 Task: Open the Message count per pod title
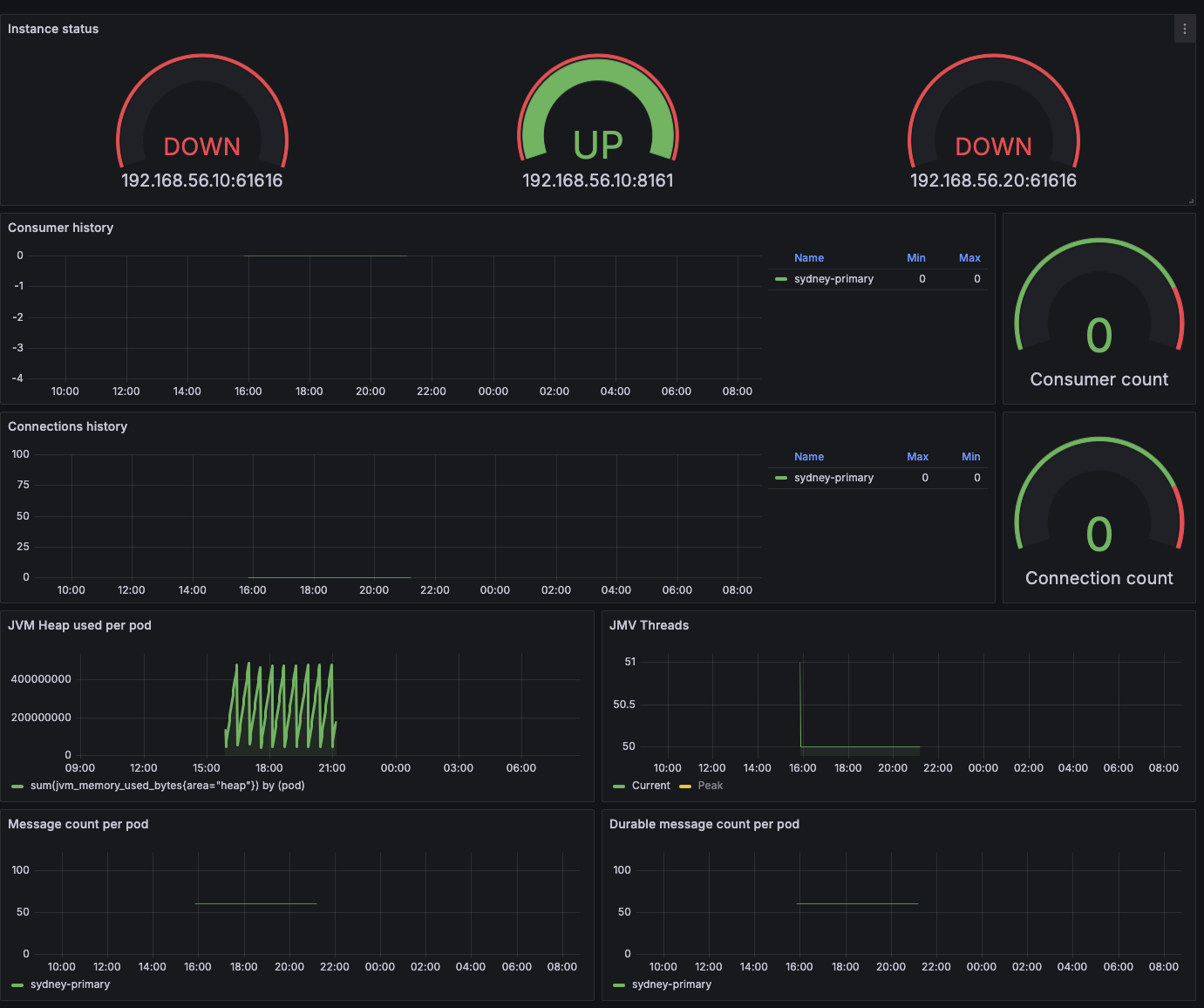click(x=78, y=824)
